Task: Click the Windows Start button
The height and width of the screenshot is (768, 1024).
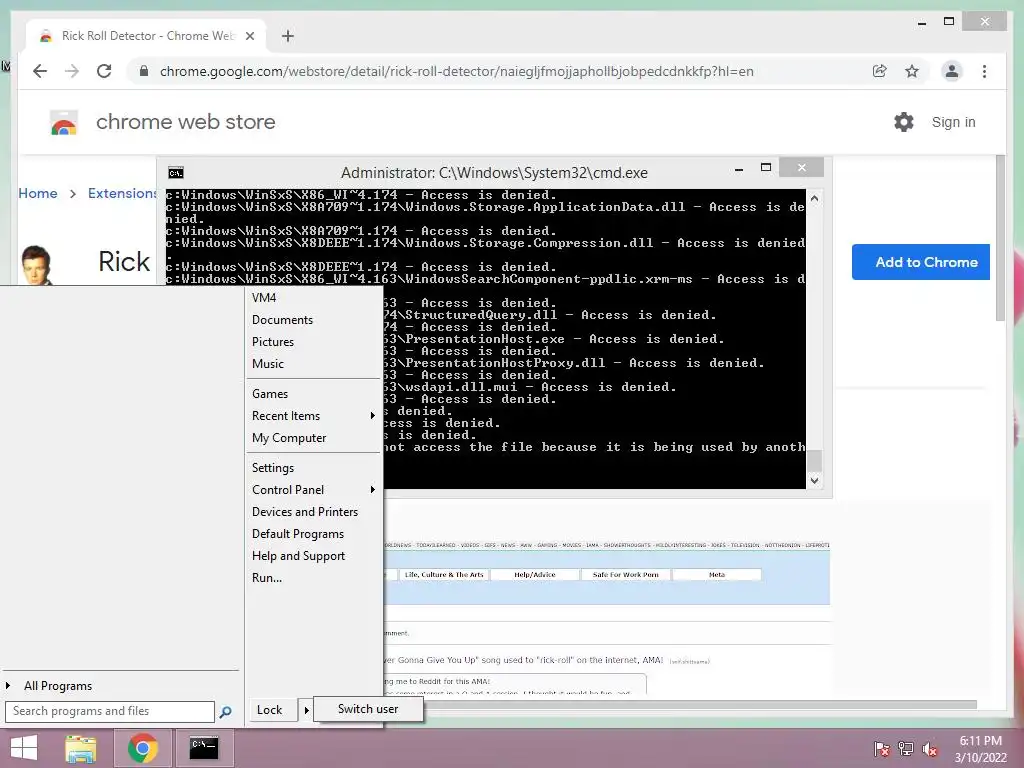Action: pos(24,748)
